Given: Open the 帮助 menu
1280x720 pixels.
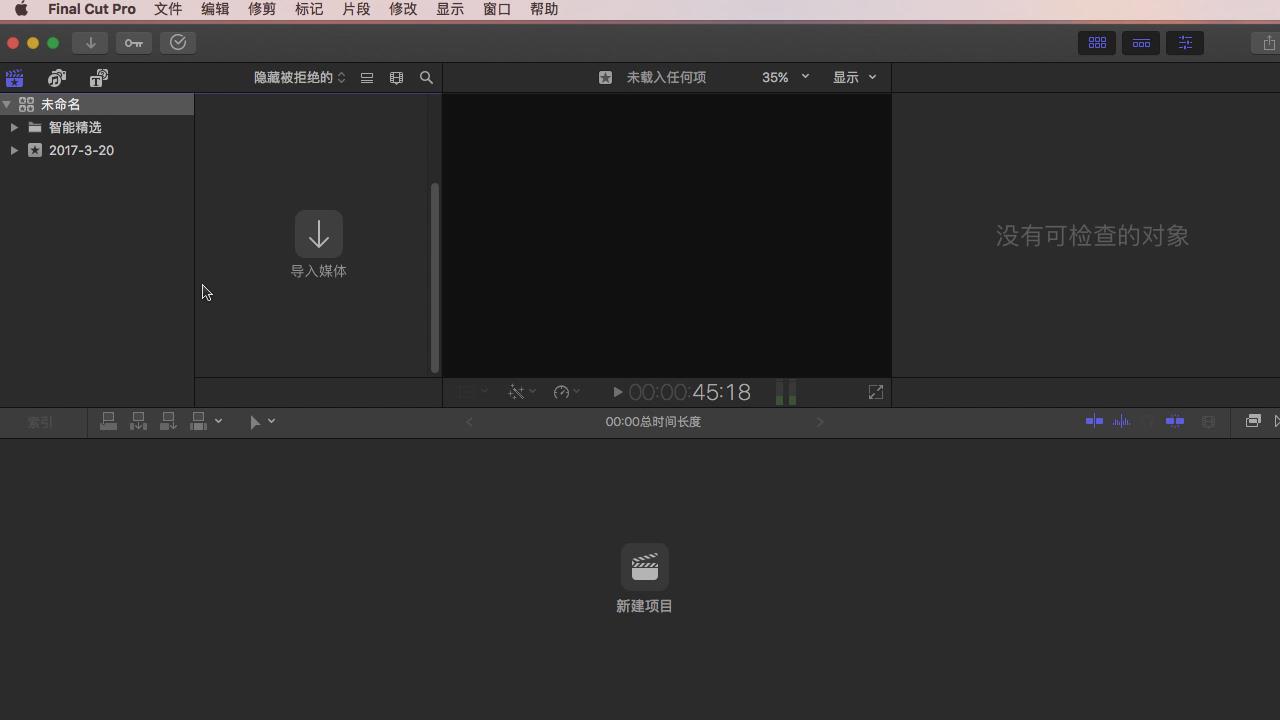Looking at the screenshot, I should pos(544,9).
